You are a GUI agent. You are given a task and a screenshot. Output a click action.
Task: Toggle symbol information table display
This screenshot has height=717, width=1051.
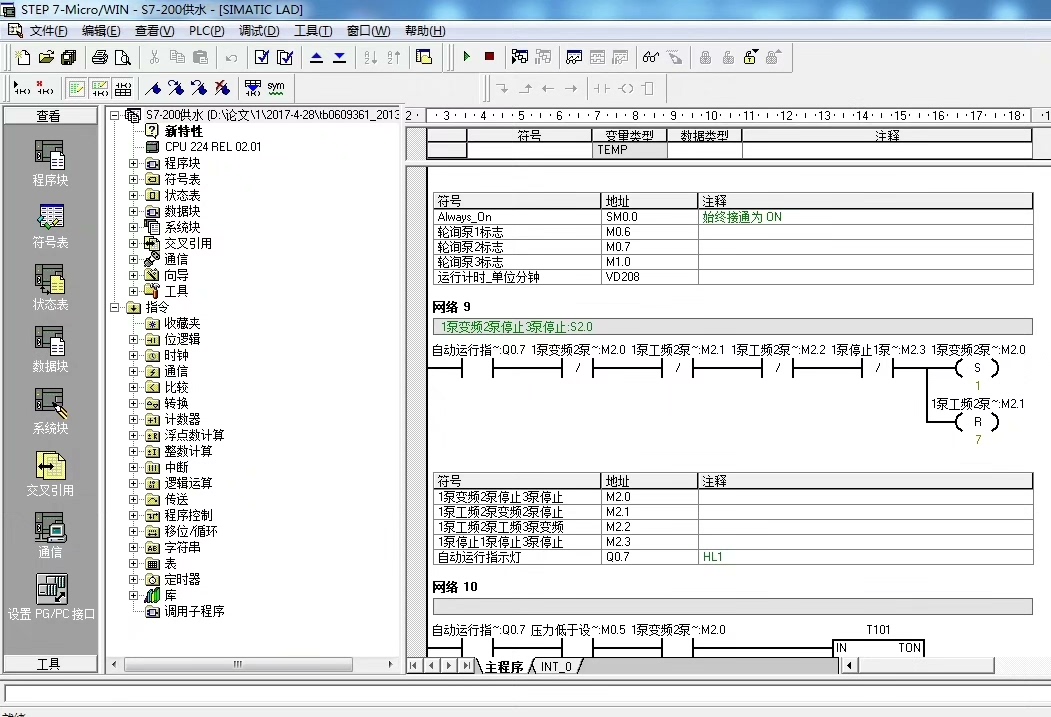pyautogui.click(x=123, y=88)
